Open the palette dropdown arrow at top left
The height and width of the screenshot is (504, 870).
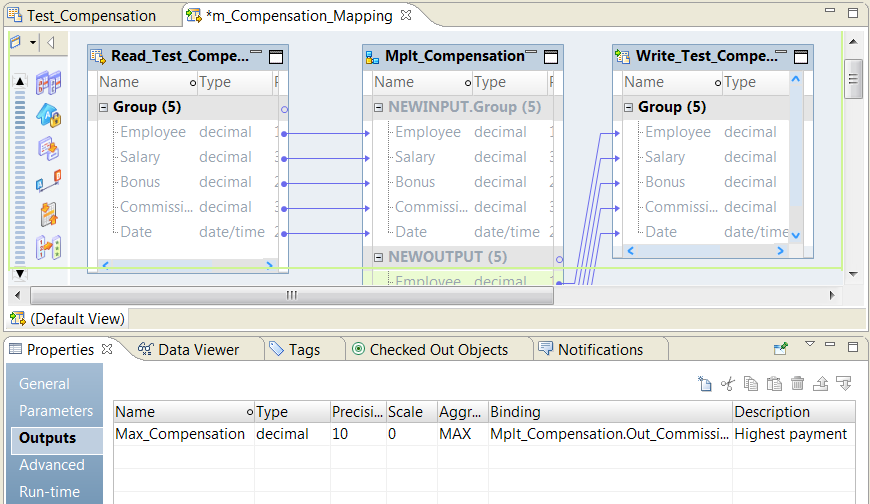point(34,43)
